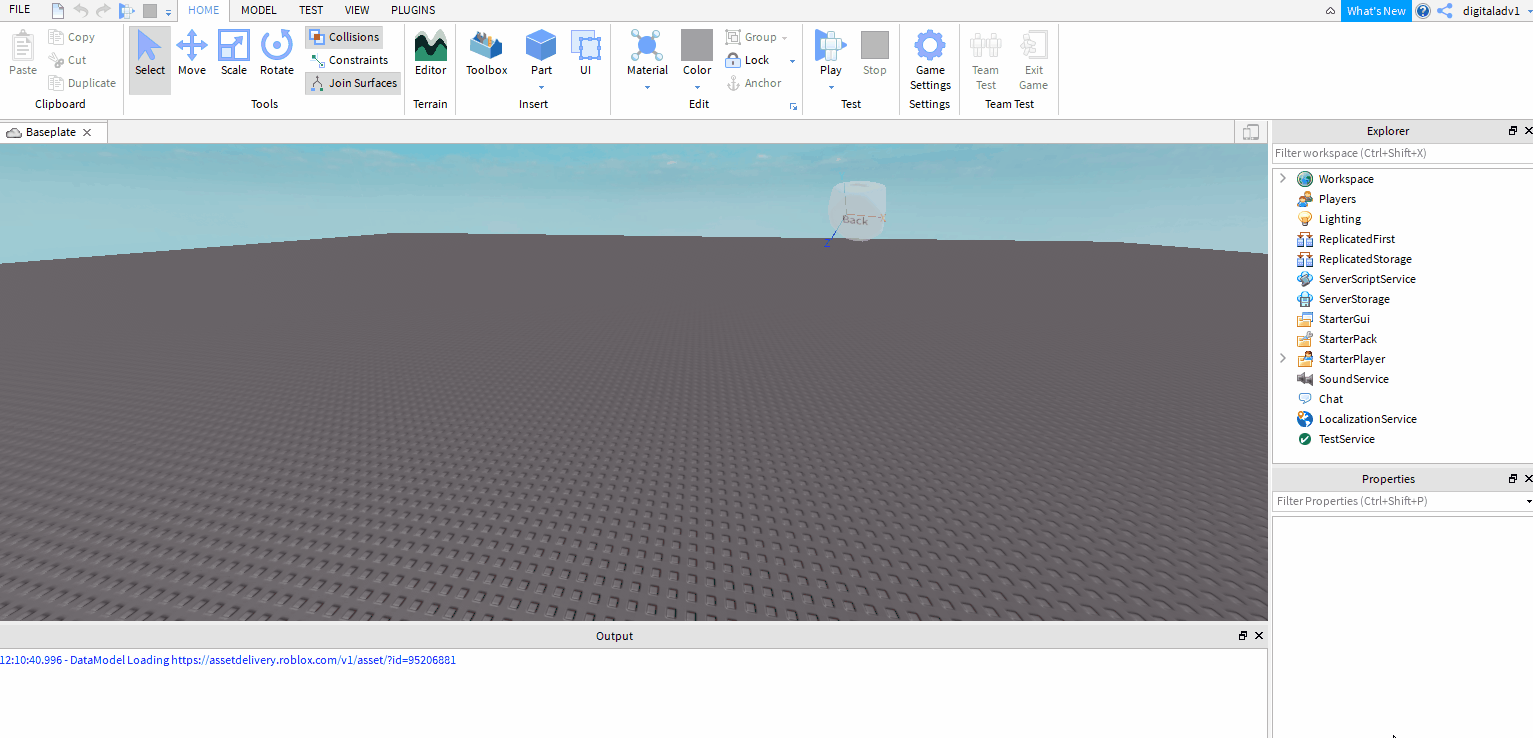Click the What's New button
This screenshot has width=1533, height=738.
1376,11
